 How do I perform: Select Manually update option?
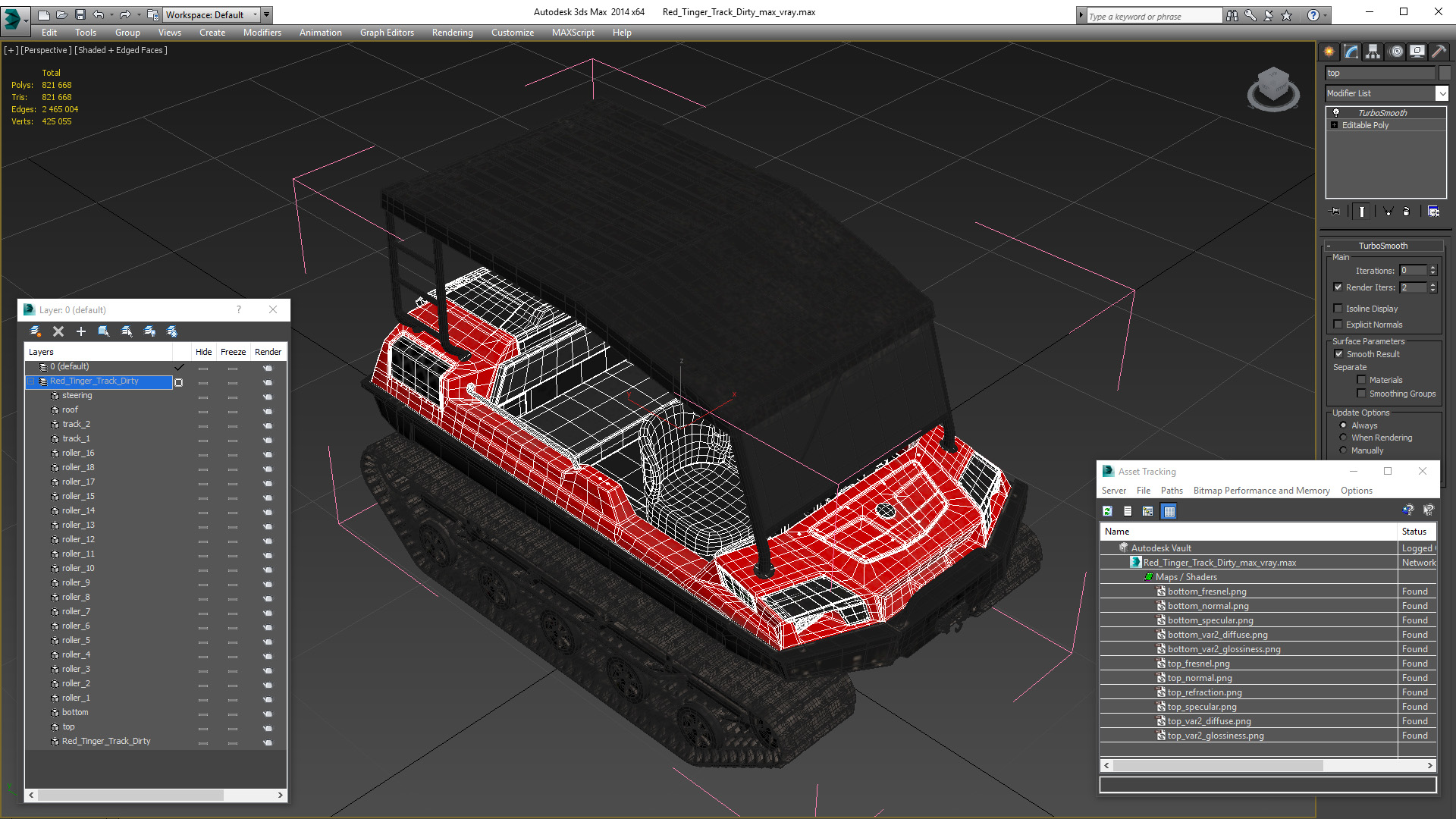1344,450
